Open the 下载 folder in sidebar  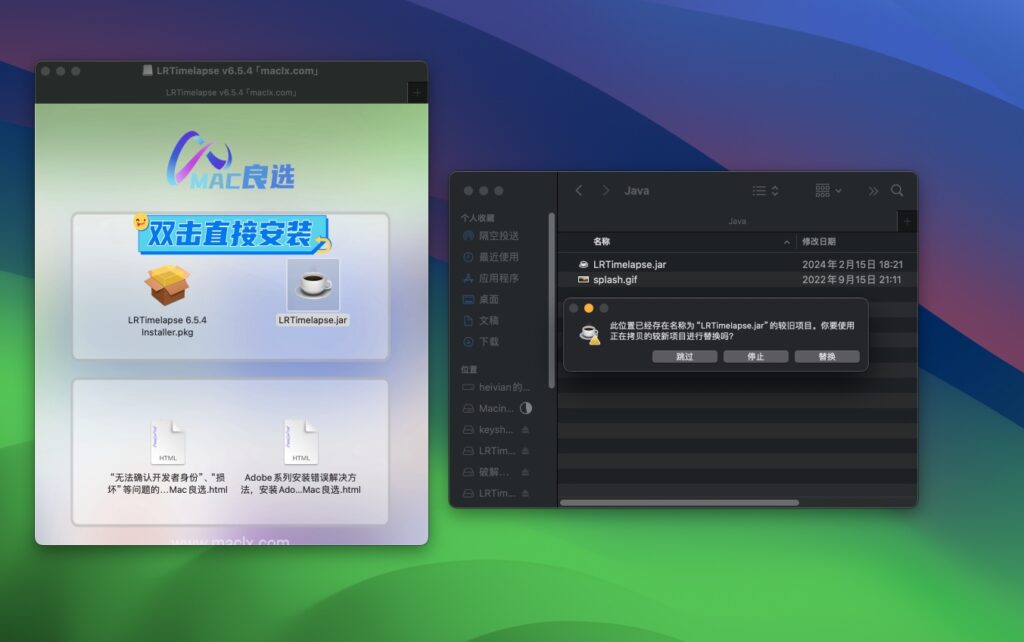497,341
